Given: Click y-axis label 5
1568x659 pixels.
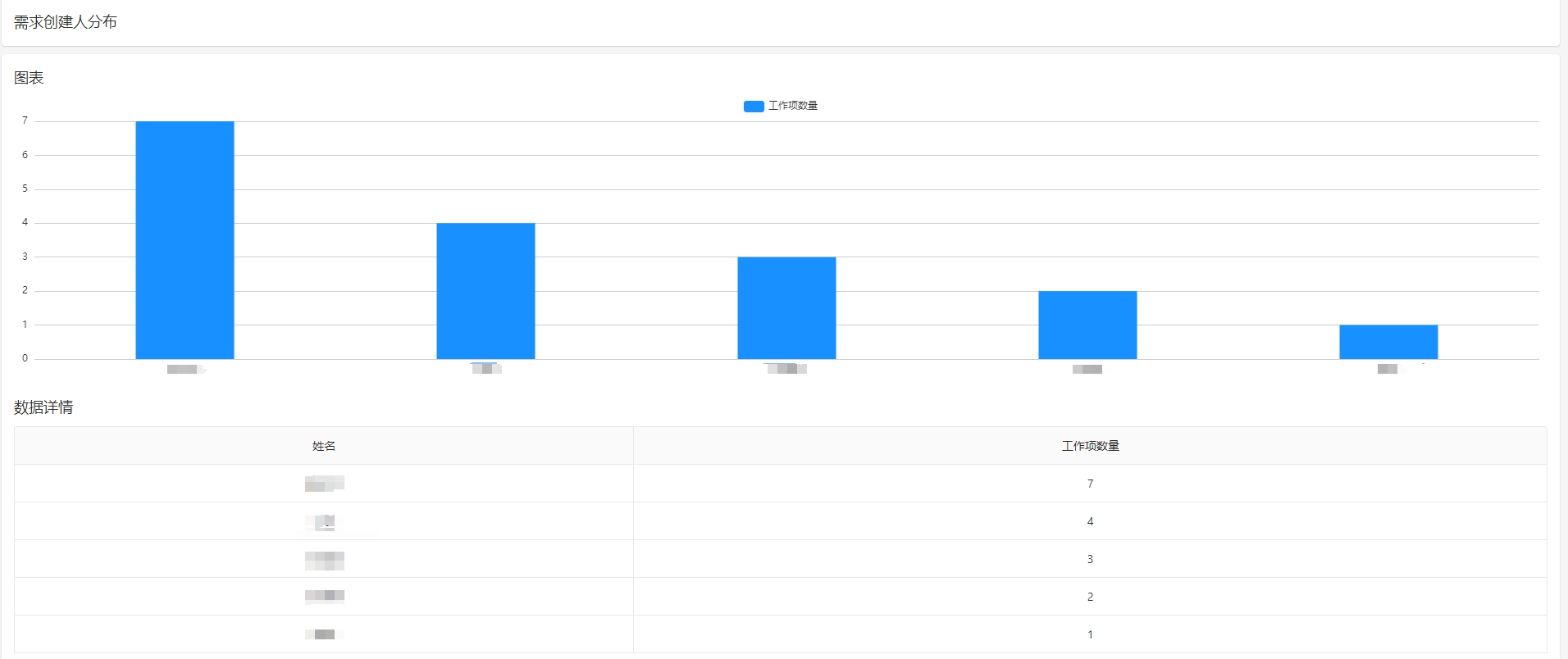Looking at the screenshot, I should [x=25, y=189].
